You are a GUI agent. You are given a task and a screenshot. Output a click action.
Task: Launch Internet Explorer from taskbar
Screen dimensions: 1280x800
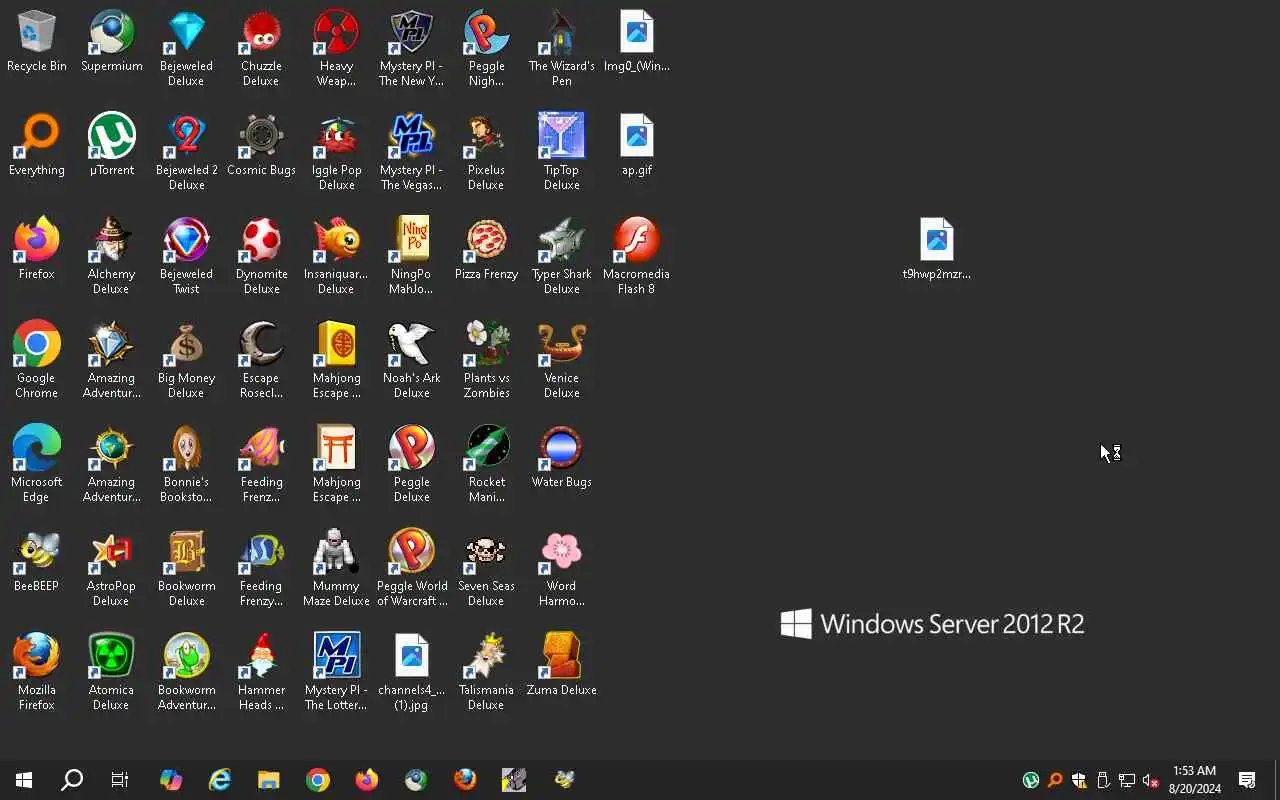click(x=219, y=780)
